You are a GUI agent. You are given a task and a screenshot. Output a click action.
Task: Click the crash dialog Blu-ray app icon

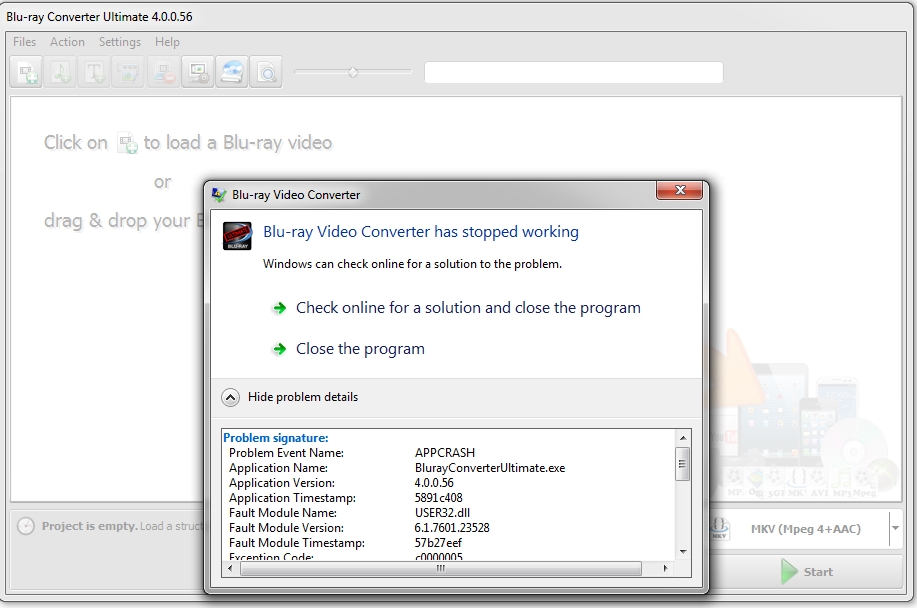(x=237, y=236)
